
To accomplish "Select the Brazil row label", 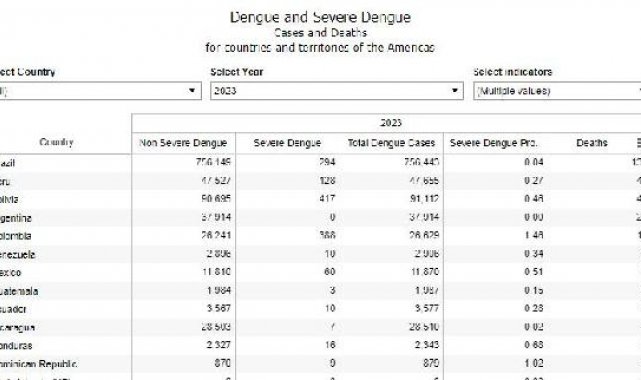I will (x=7, y=163).
